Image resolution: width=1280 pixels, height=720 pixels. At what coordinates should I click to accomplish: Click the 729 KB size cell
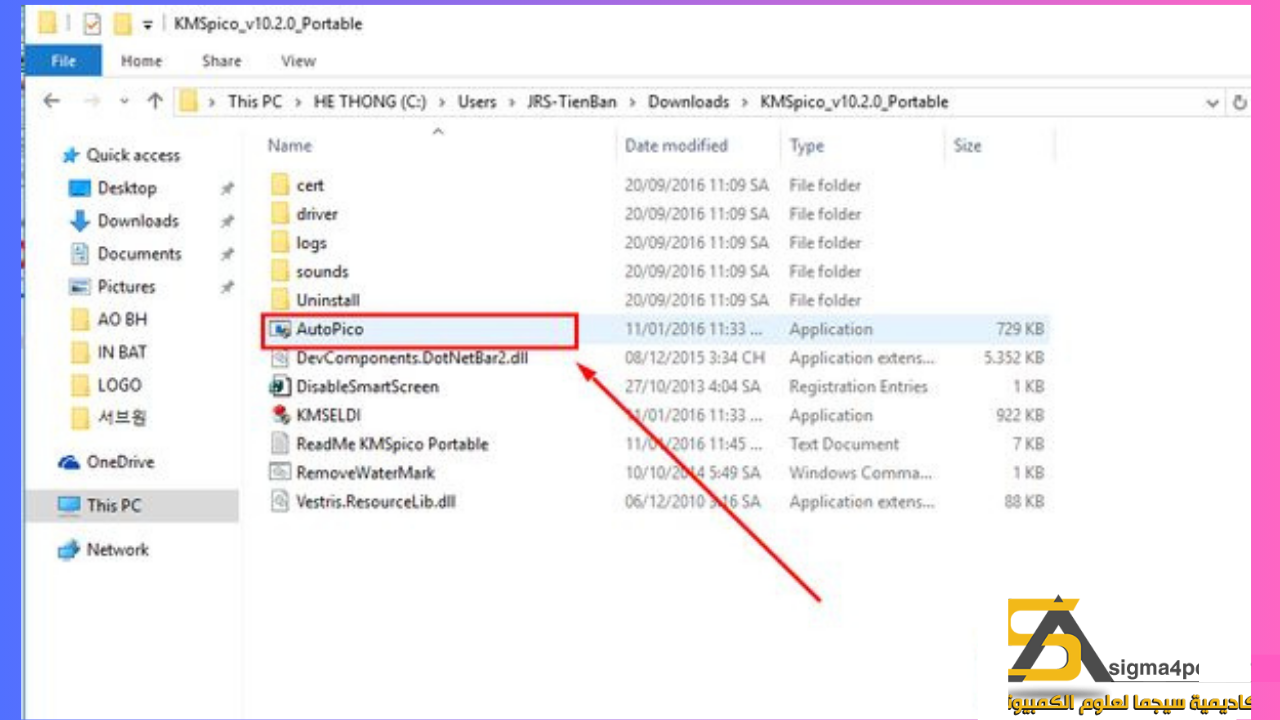1020,329
